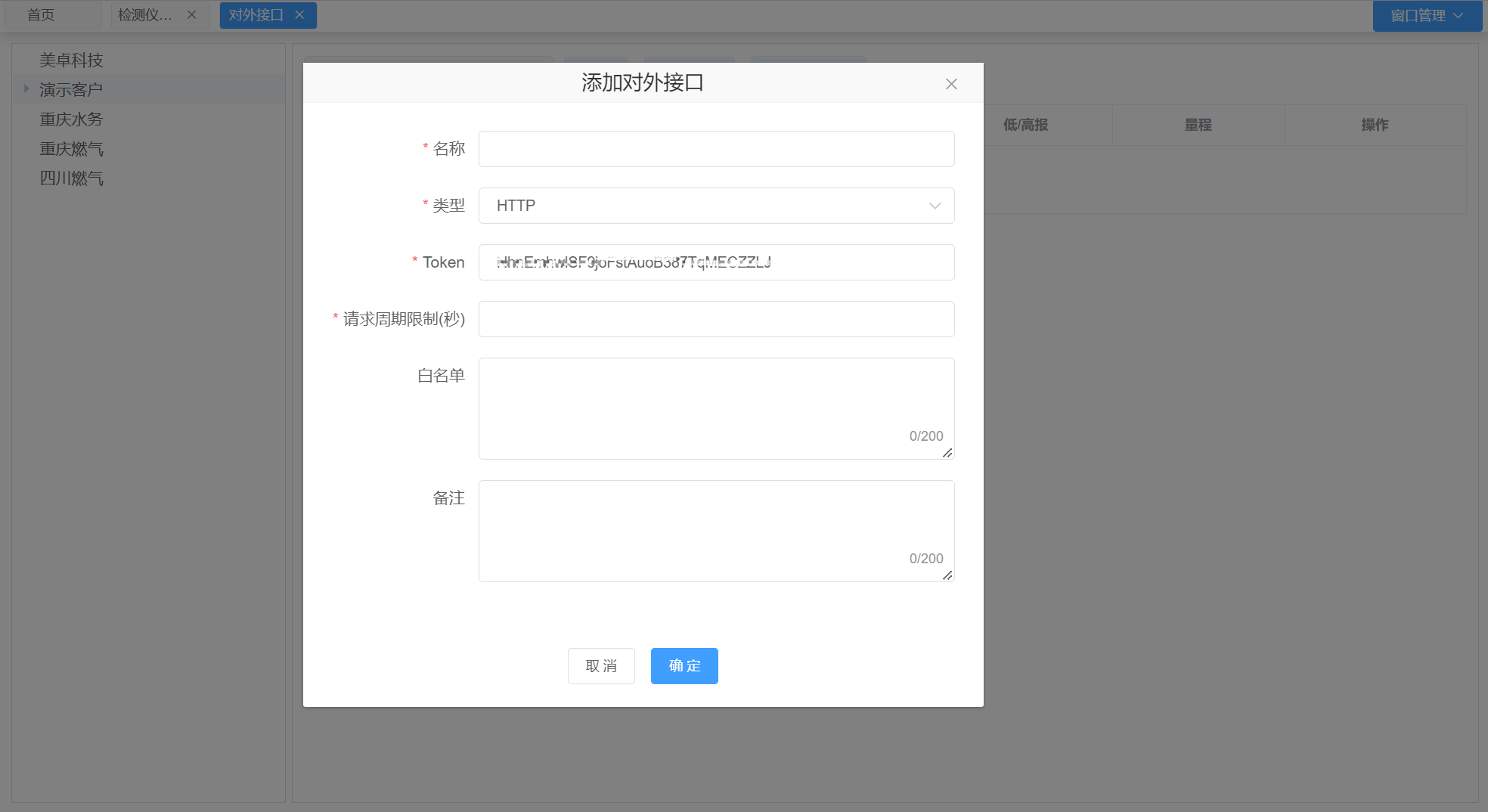Select 美卓科技 in the tree
Image resolution: width=1488 pixels, height=812 pixels.
point(71,60)
